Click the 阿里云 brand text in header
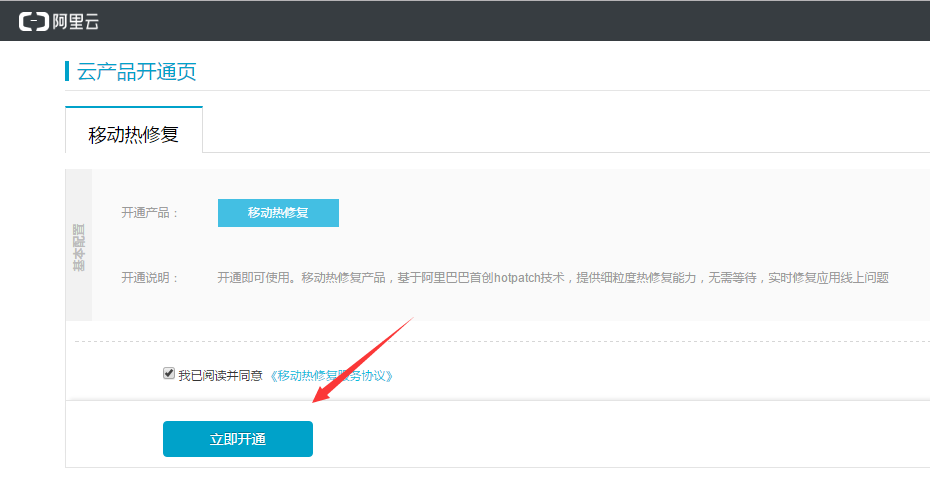The image size is (930, 499). point(76,22)
